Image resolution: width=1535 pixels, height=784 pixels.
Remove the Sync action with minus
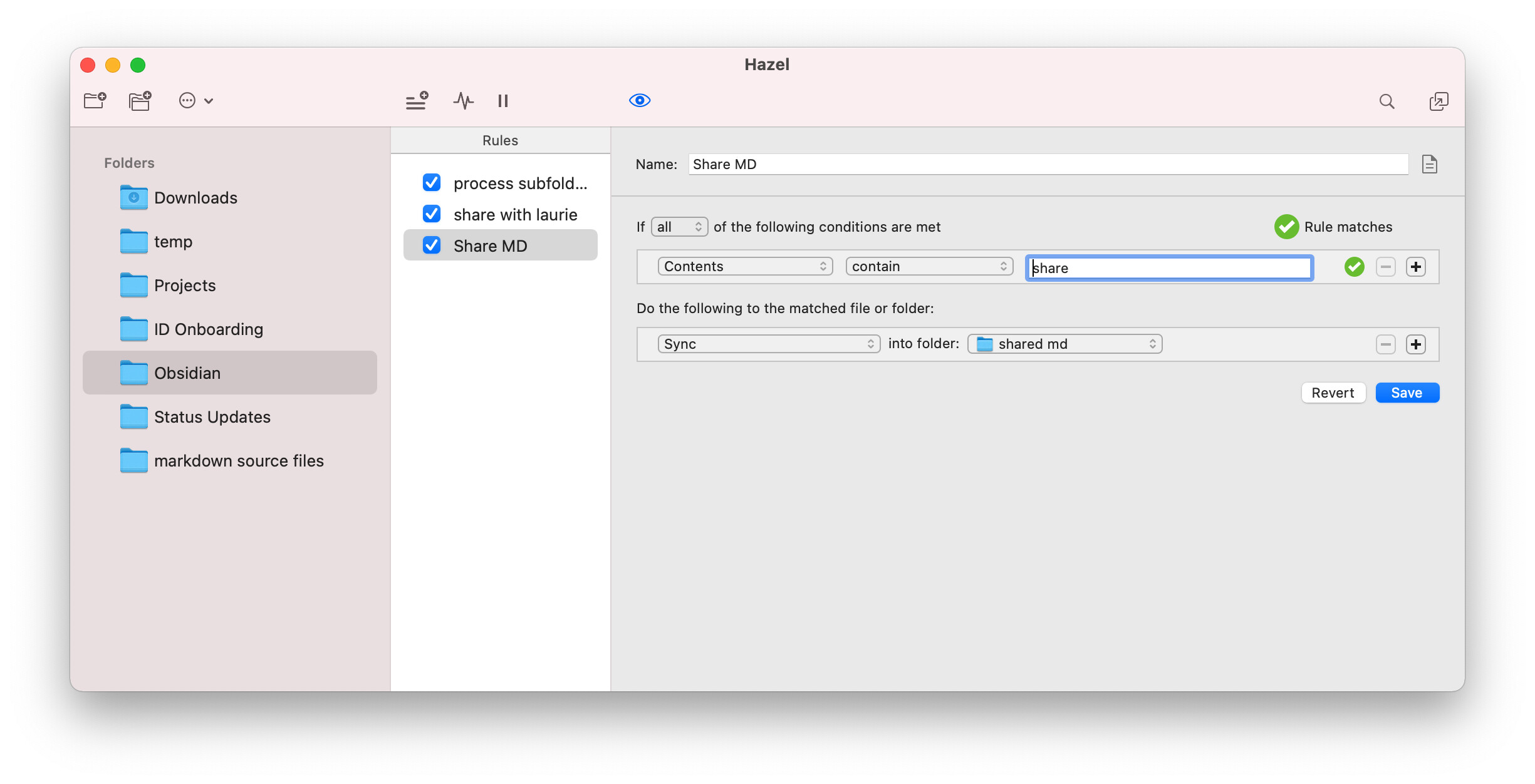pyautogui.click(x=1385, y=344)
